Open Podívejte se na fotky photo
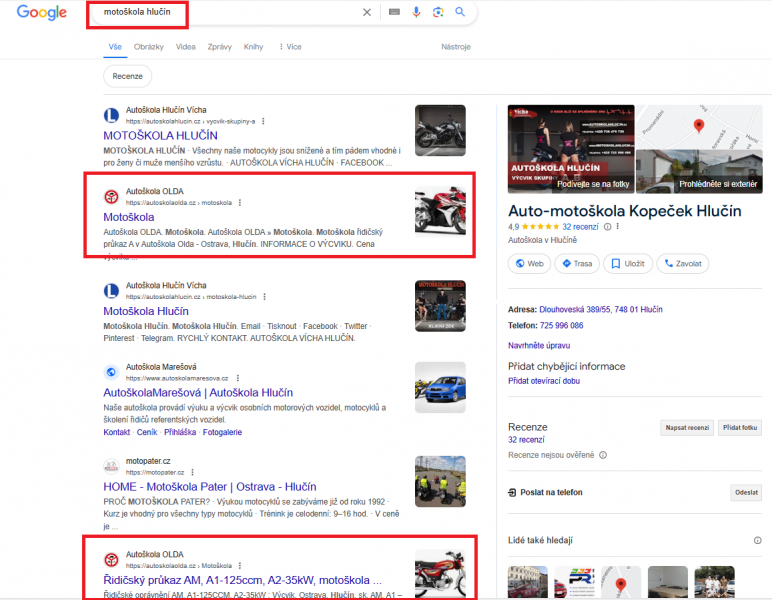This screenshot has width=772, height=600. pyautogui.click(x=571, y=149)
